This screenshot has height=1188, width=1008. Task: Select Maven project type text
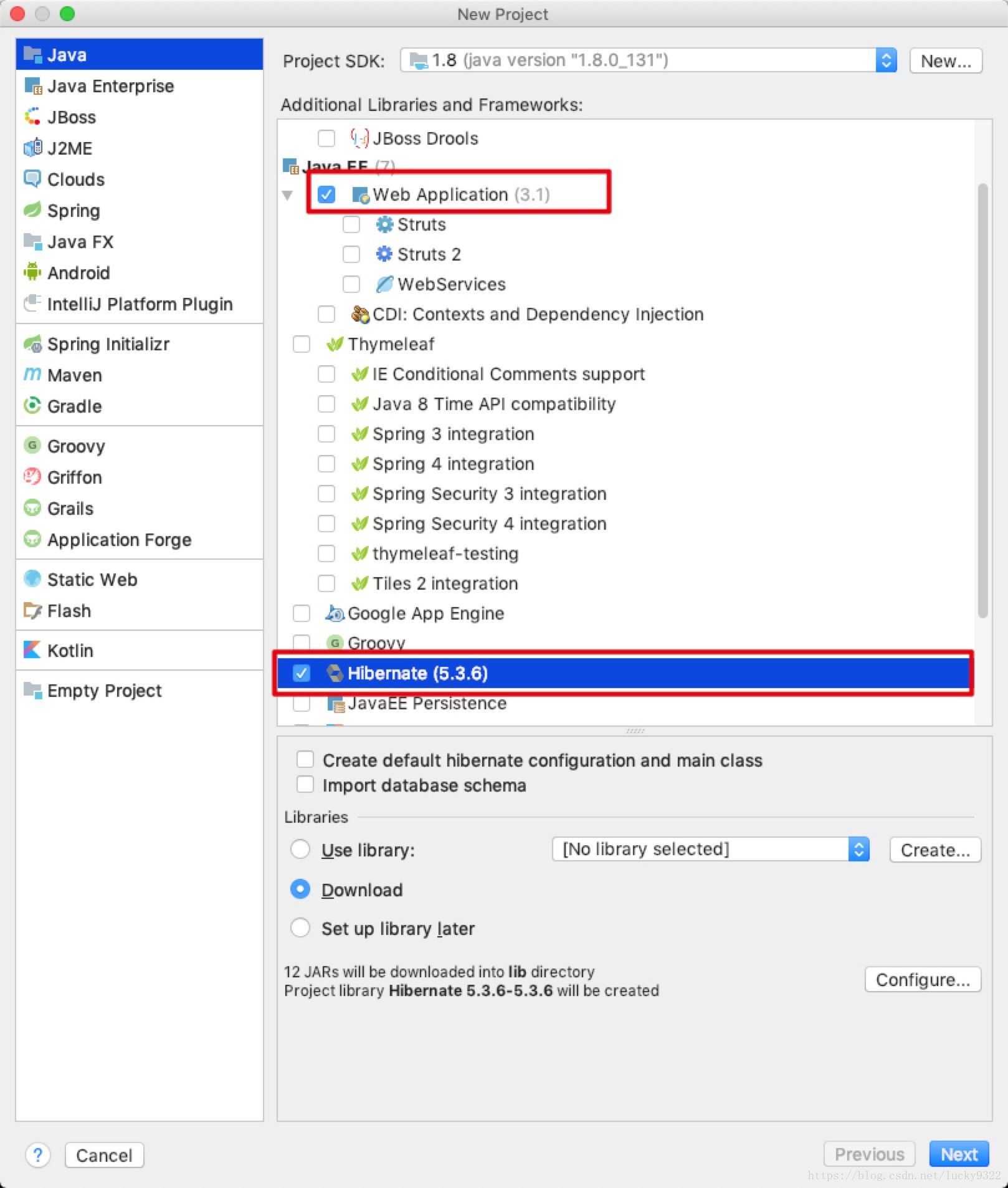tap(75, 375)
